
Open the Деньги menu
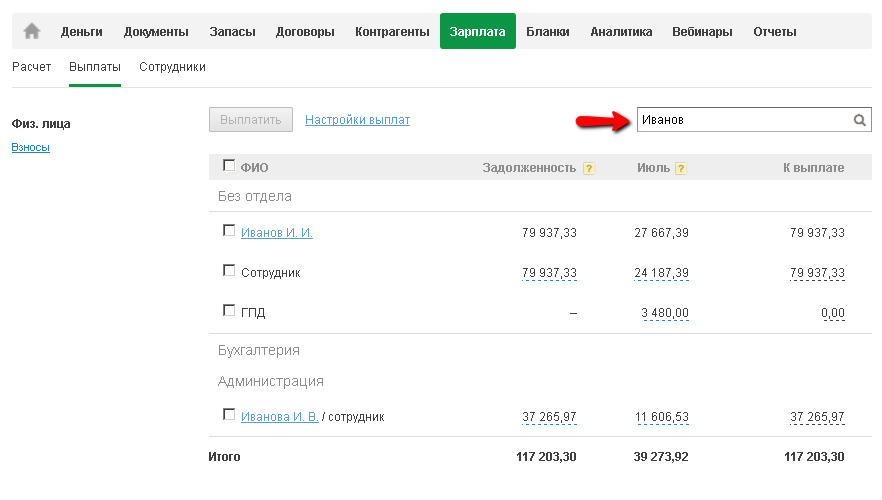82,31
